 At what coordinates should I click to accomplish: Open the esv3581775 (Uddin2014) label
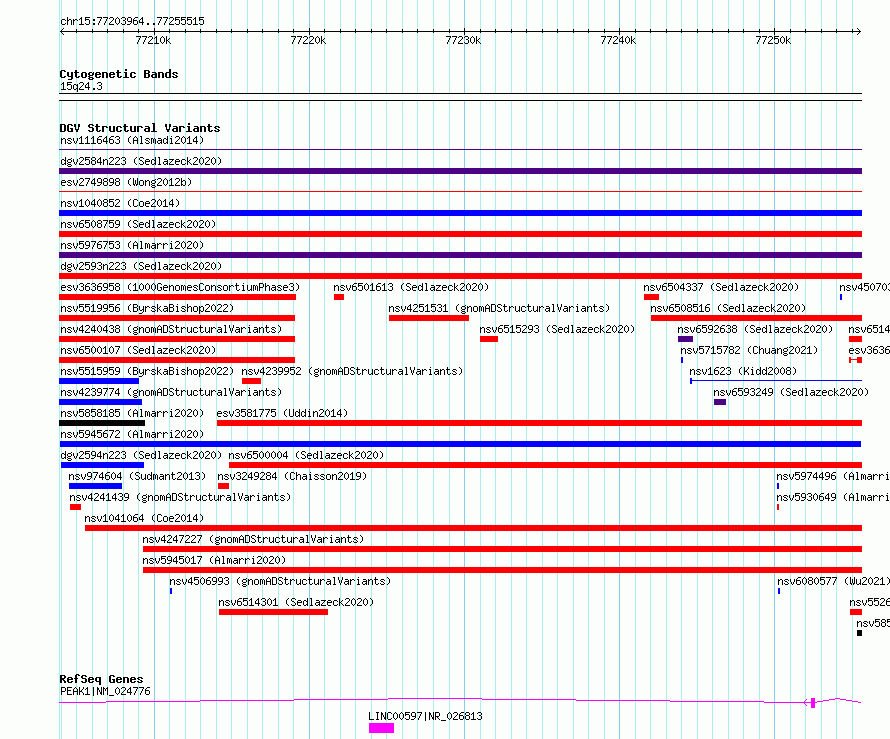(282, 413)
